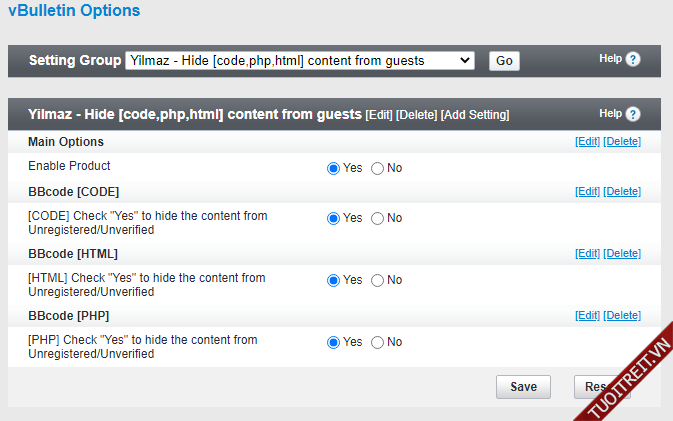Click the Help icon beside Setting Group
Screen dimensions: 673x421
click(633, 60)
